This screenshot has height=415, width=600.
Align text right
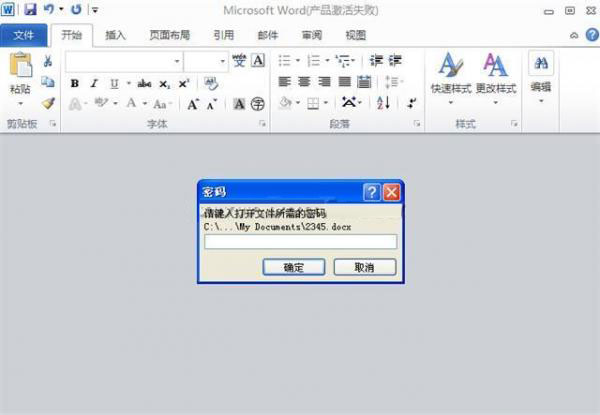(x=324, y=81)
